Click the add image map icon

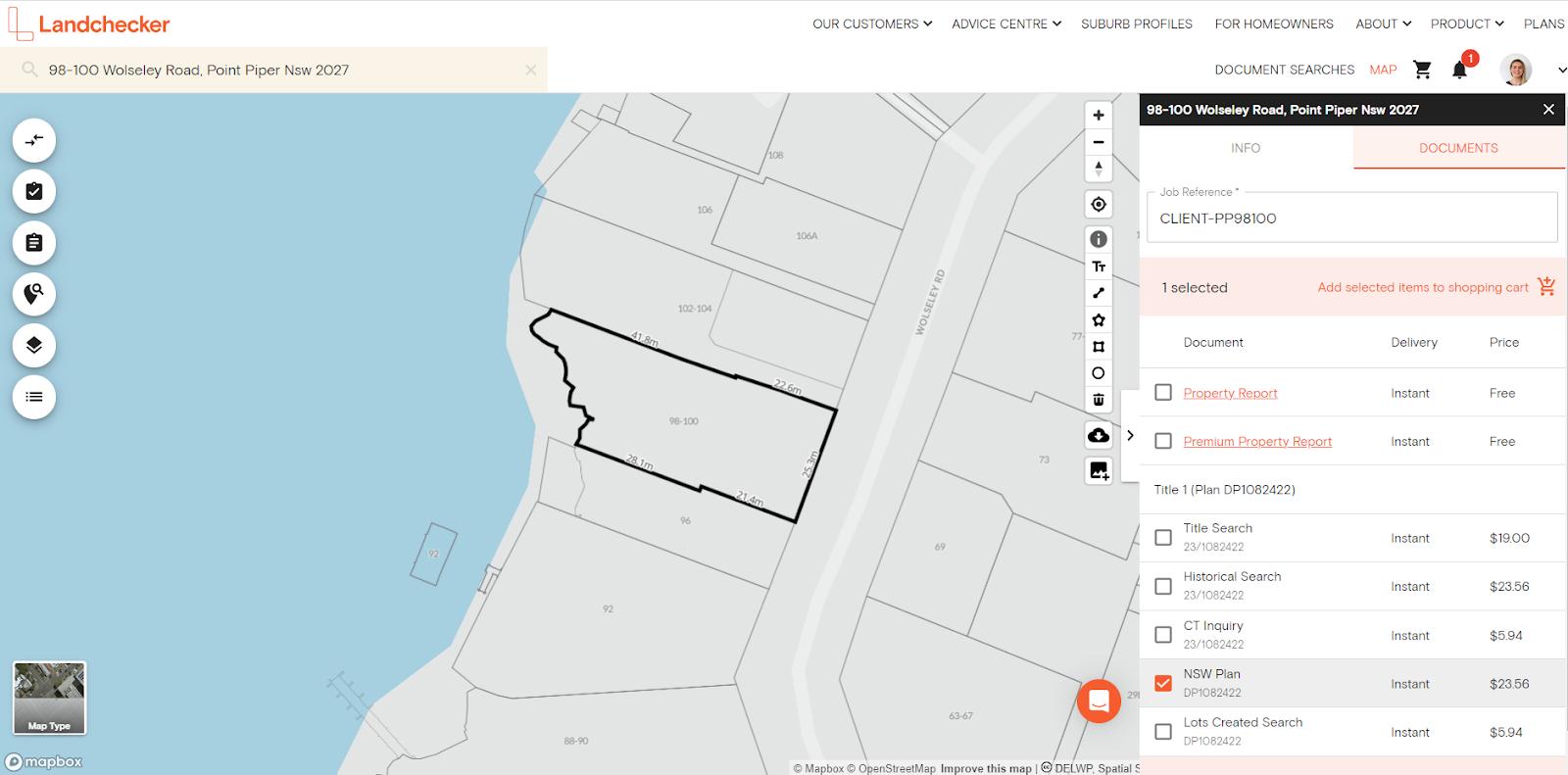click(1099, 470)
